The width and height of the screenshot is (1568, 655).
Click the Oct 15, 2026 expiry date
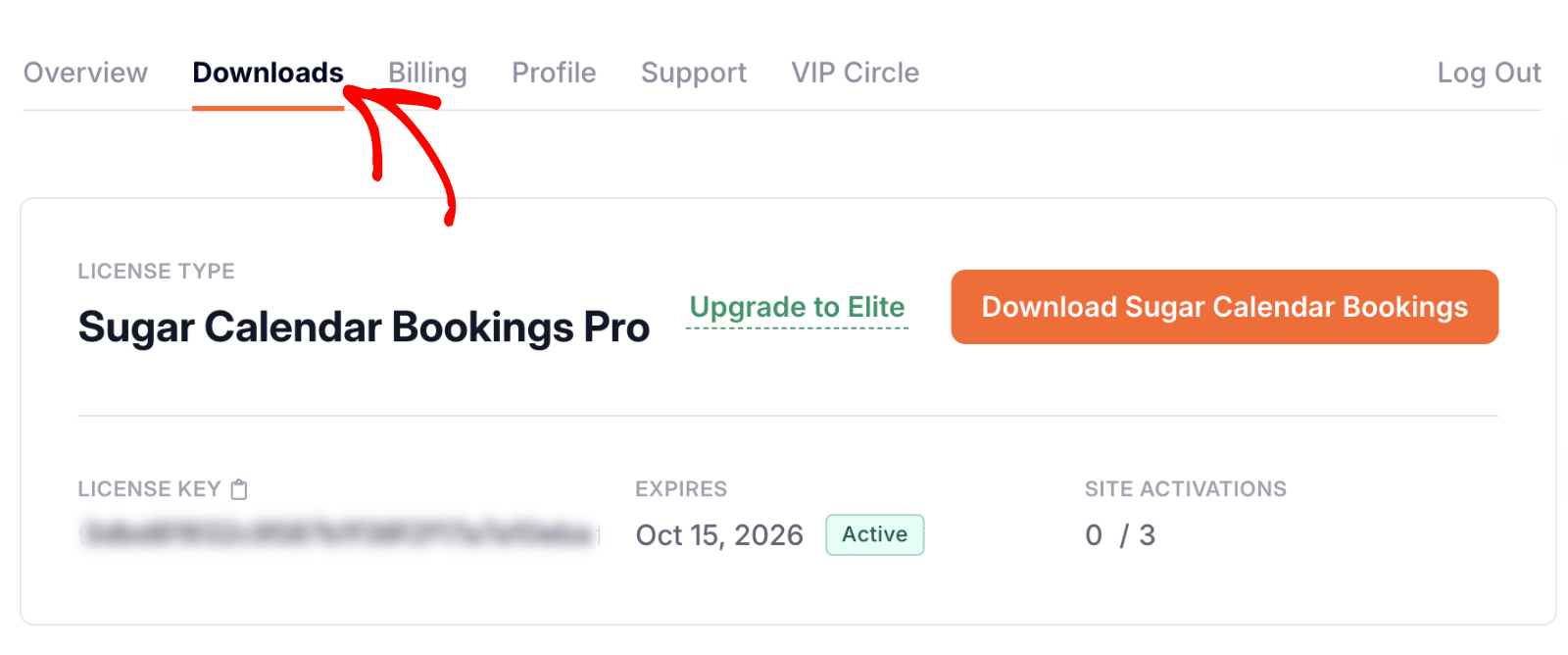pos(719,534)
